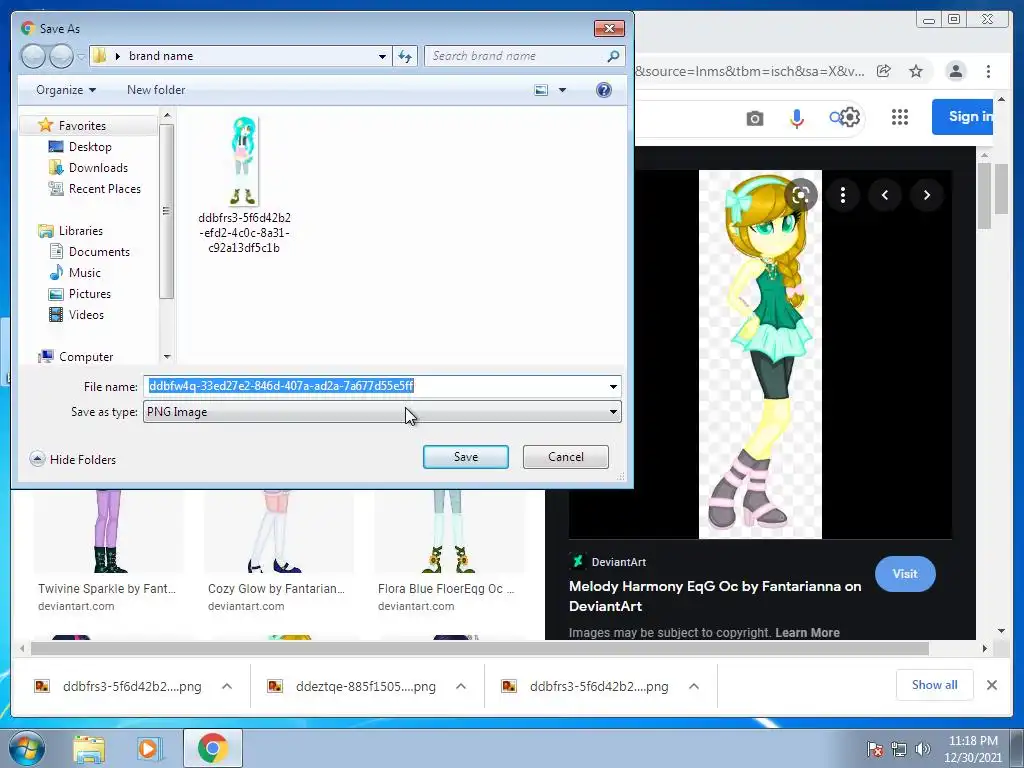Open the Windows Start button
This screenshot has height=768, width=1024.
coord(27,748)
